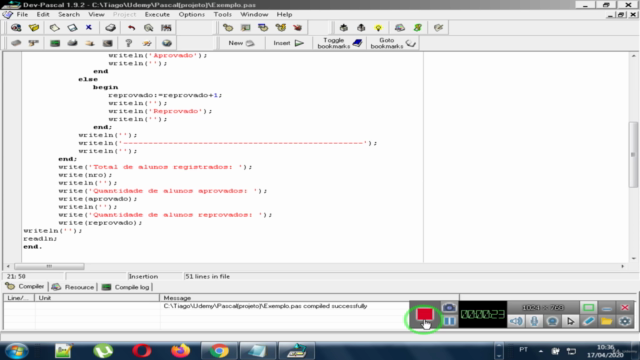Click the editor horizontal scrollbar thumb
The width and height of the screenshot is (640, 360).
49,267
